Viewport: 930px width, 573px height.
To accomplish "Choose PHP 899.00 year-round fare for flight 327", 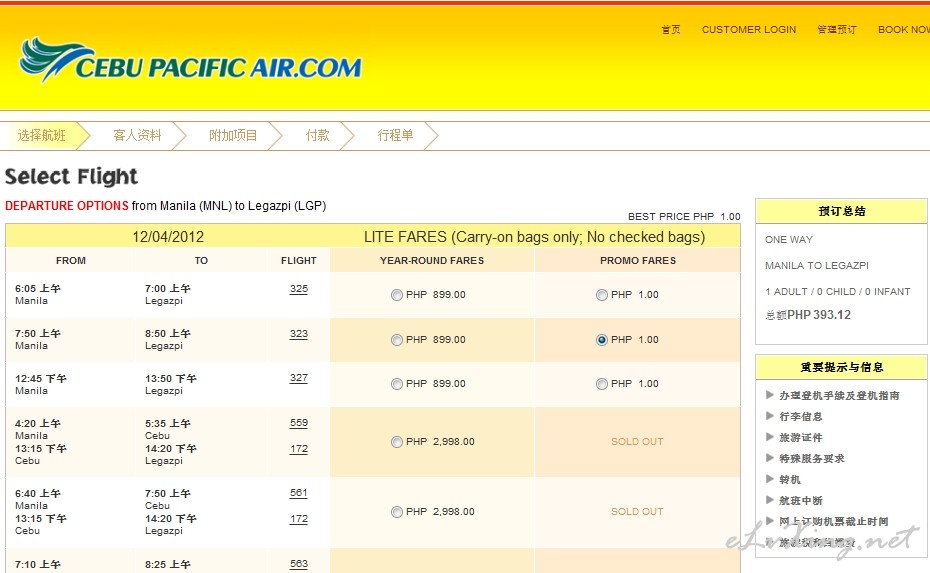I will point(397,384).
